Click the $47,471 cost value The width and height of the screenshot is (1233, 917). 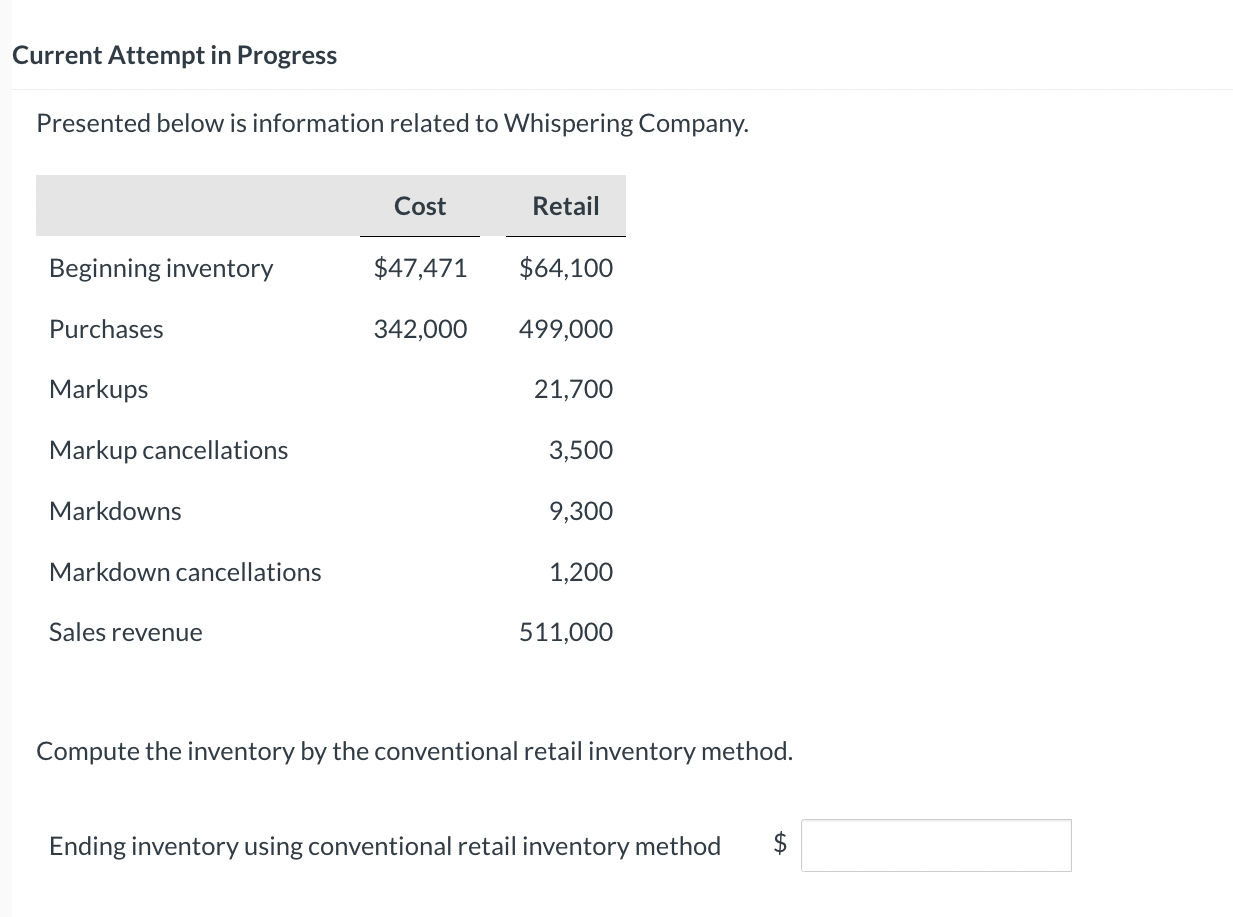point(420,267)
